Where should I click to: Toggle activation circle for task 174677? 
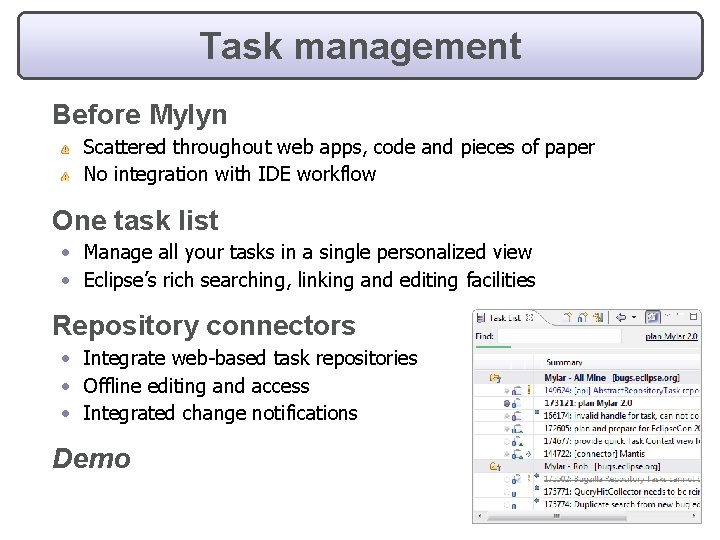coord(506,442)
